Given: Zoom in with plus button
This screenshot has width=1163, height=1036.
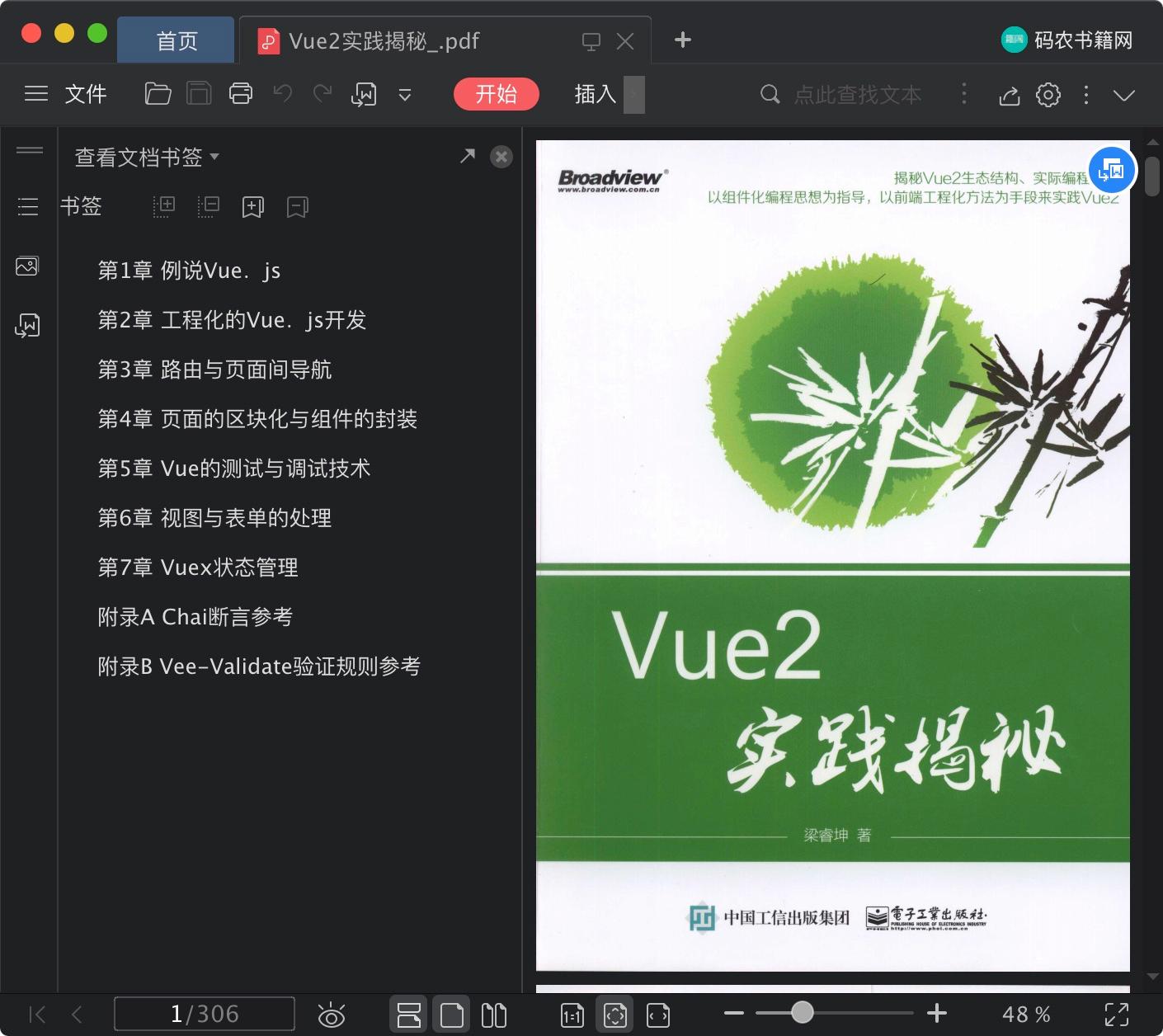Looking at the screenshot, I should click(937, 1013).
